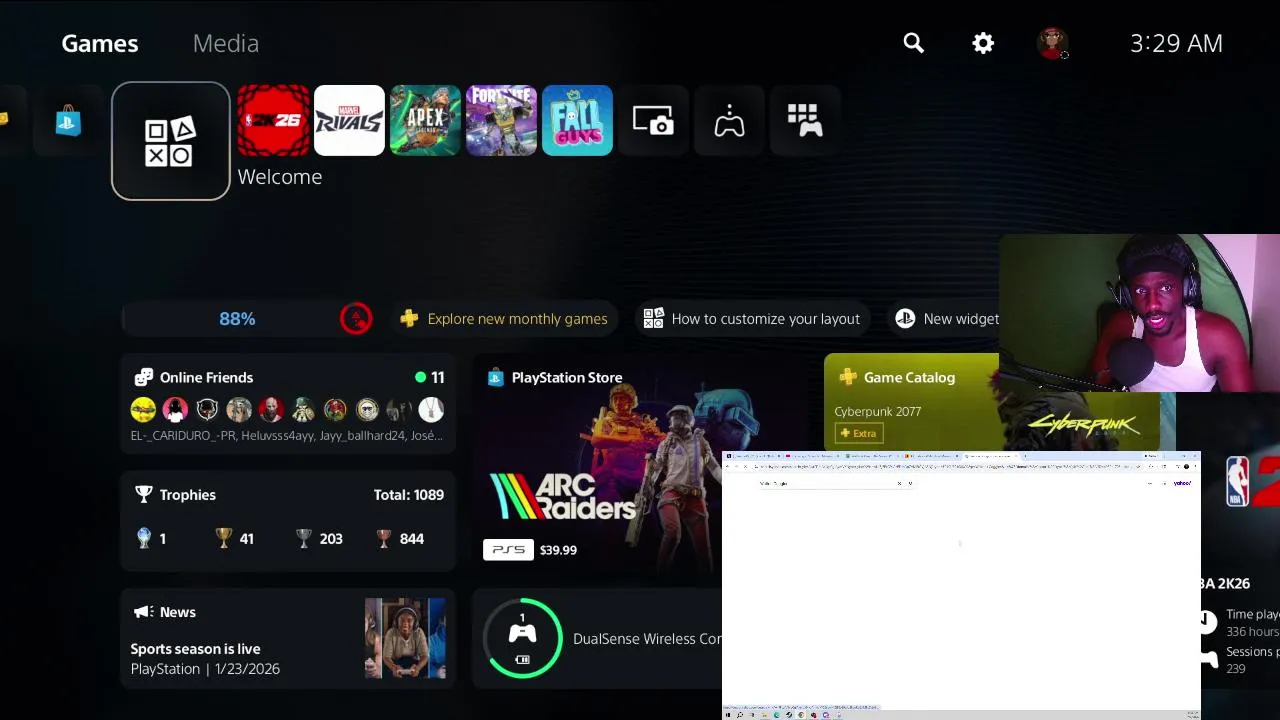Screen dimensions: 1280x720
Task: Open the DualSense Wireless Controller battery widget
Action: (x=597, y=639)
